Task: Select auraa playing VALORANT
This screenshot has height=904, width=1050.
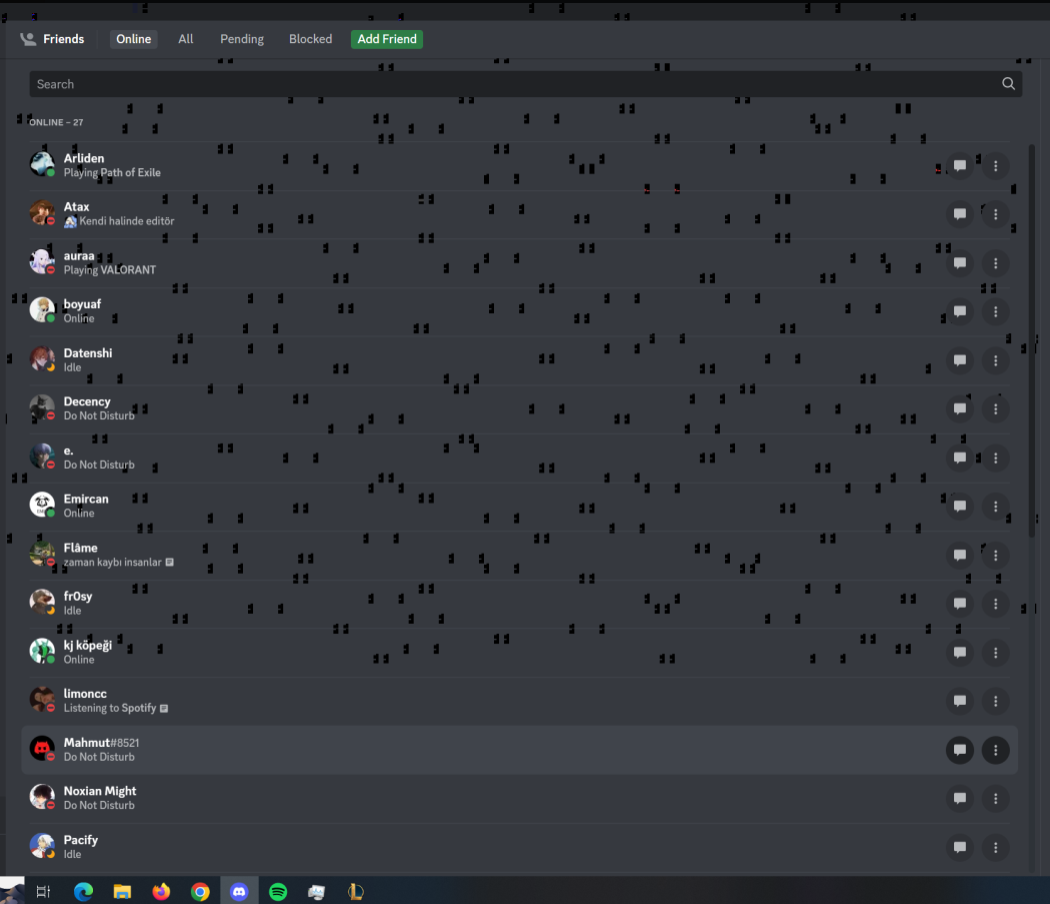Action: (x=520, y=263)
